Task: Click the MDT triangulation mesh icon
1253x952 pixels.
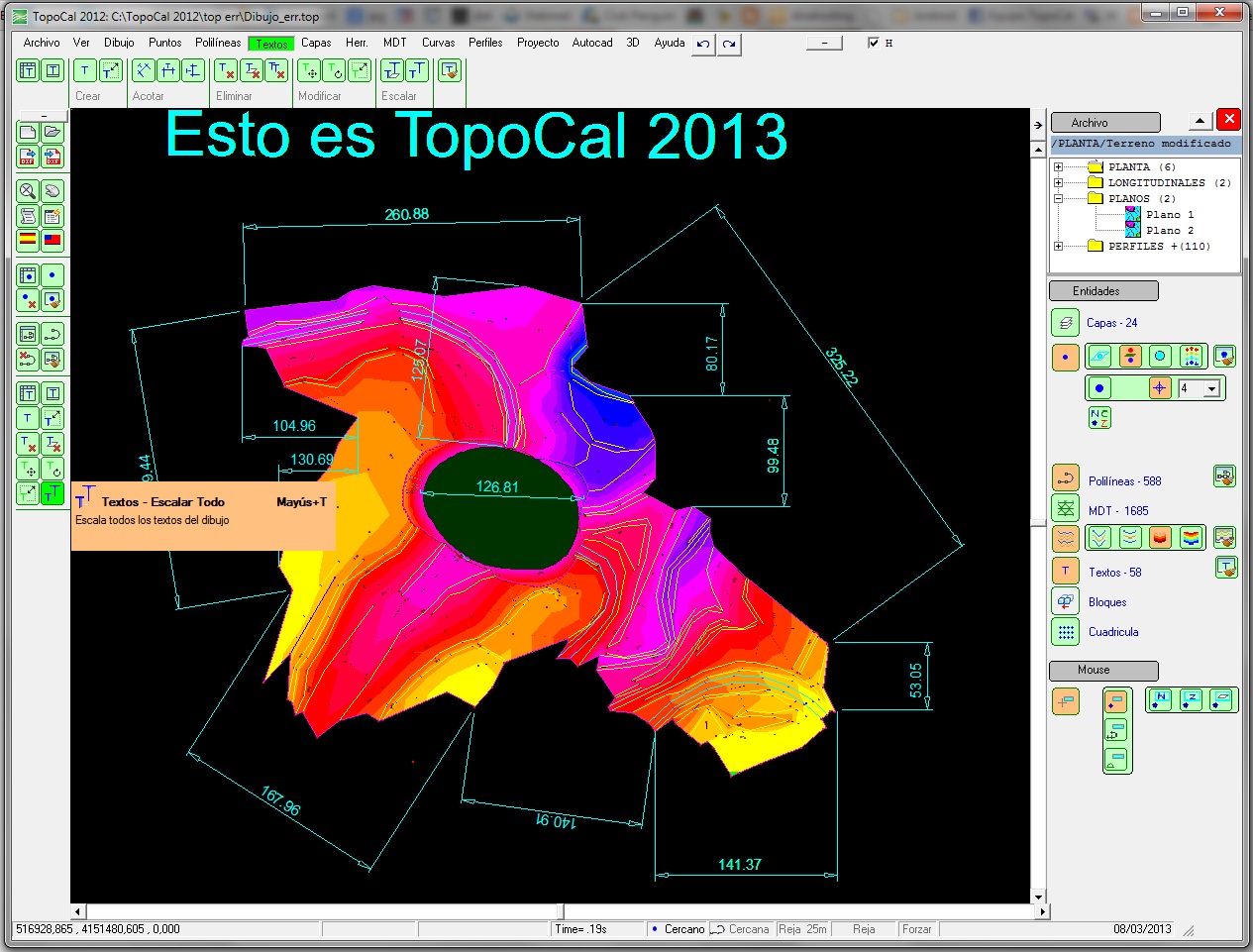Action: click(1065, 508)
